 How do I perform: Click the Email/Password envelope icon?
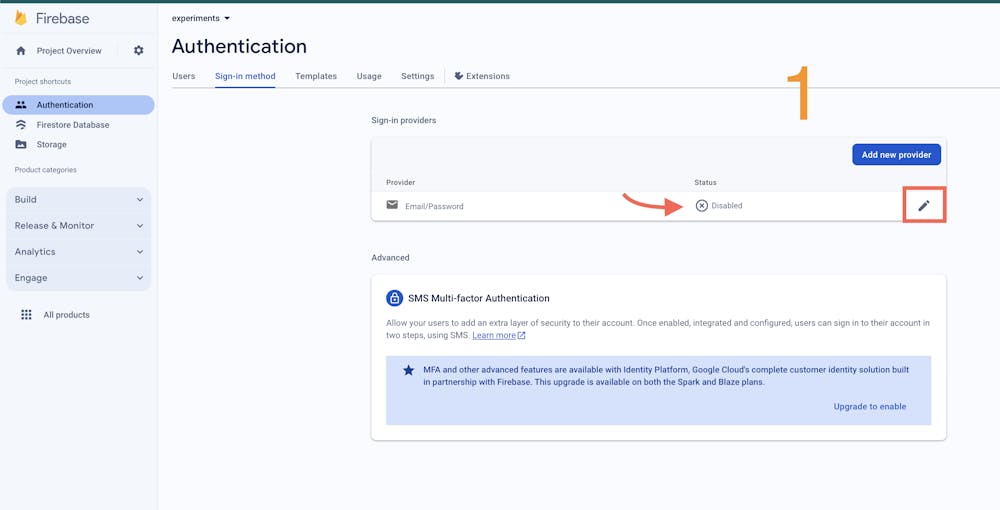392,205
